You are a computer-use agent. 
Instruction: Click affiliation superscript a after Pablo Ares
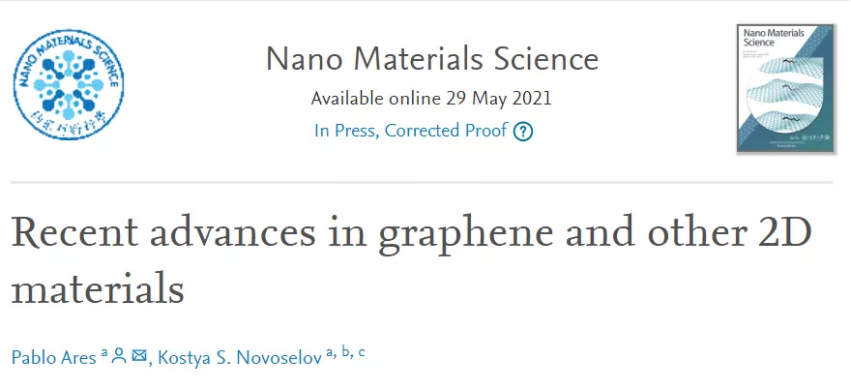pos(104,353)
